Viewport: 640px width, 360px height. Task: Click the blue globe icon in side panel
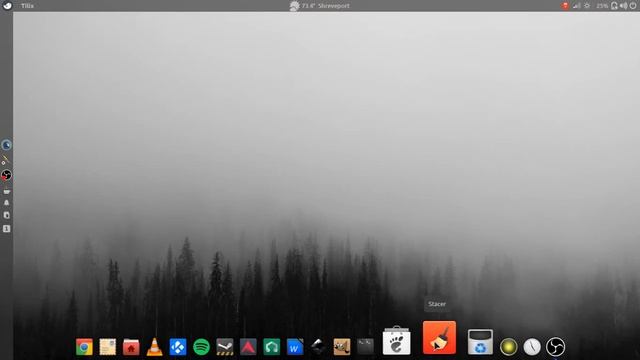click(x=6, y=145)
